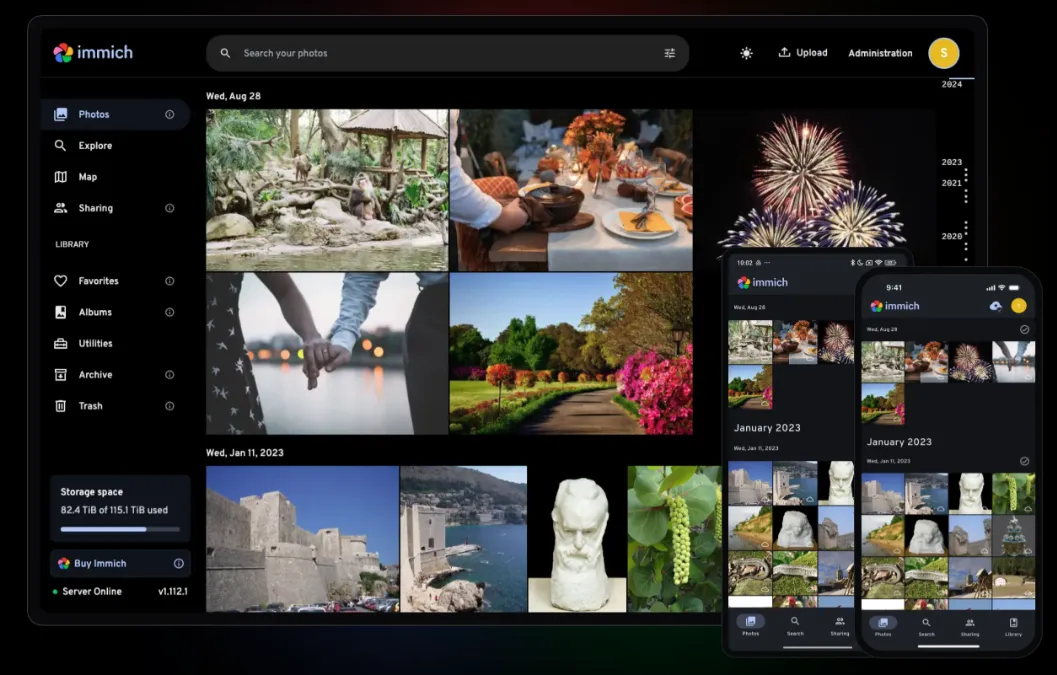
Task: Click the Upload button
Action: pyautogui.click(x=803, y=53)
